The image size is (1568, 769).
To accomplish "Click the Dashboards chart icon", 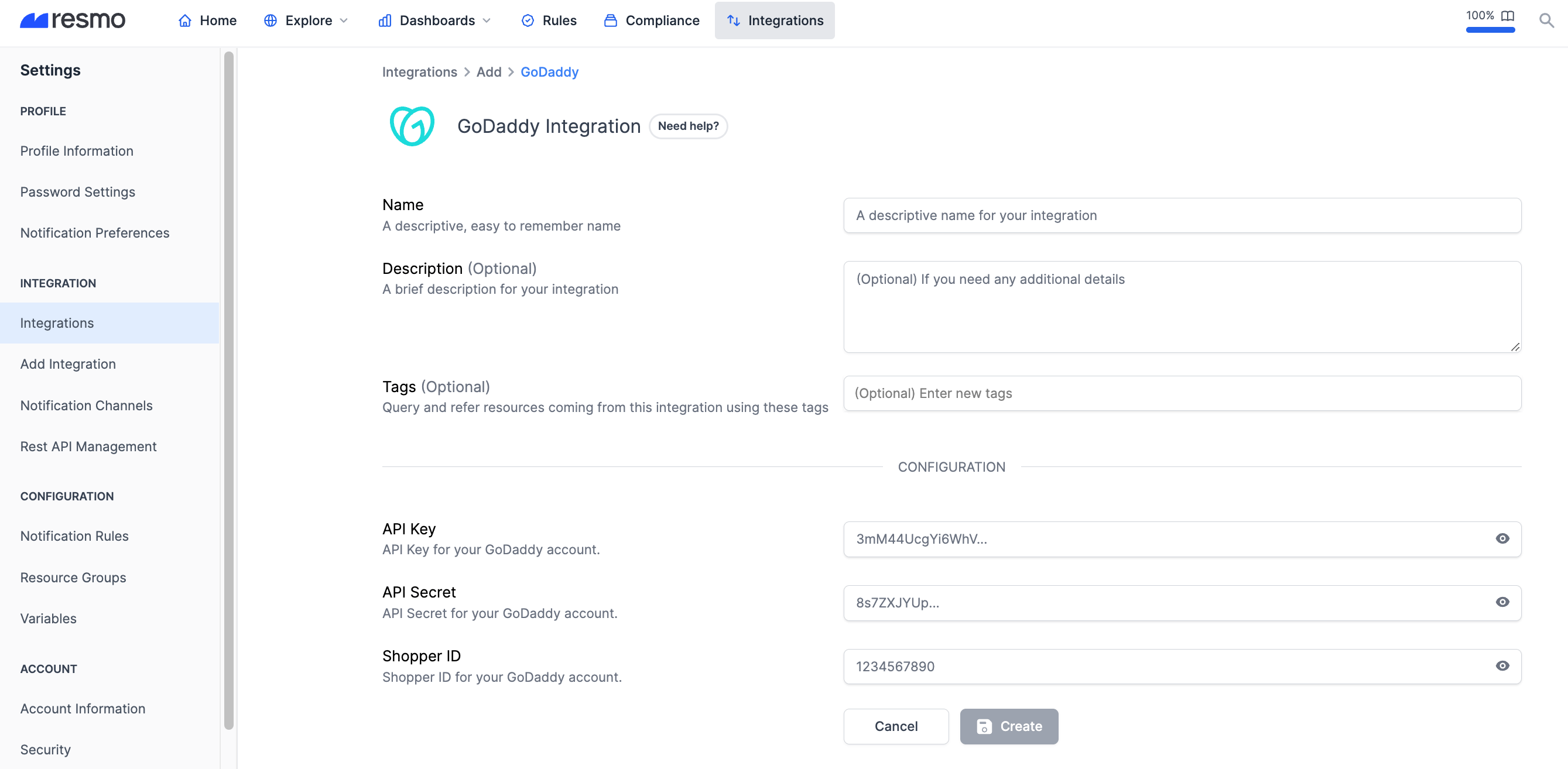I will 385,20.
